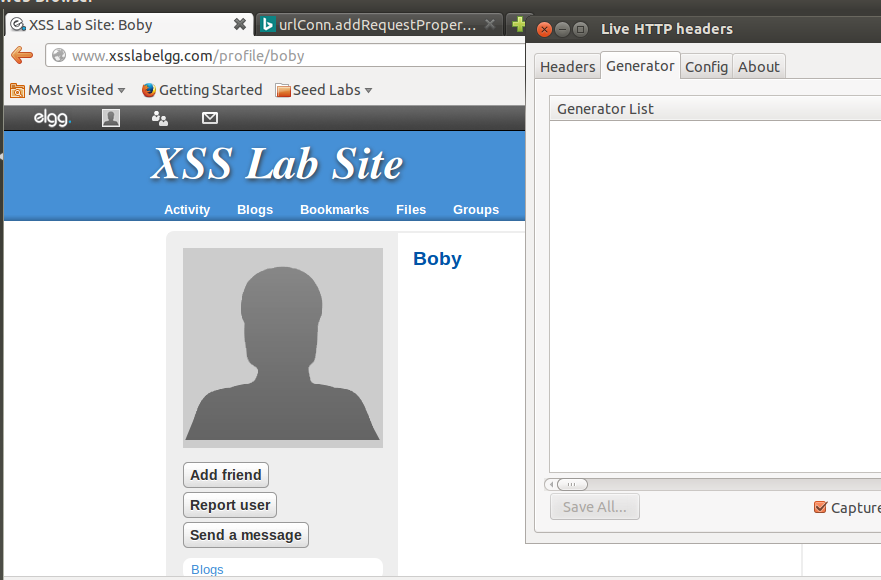Open the Groups menu item
Image resolution: width=881 pixels, height=580 pixels.
click(x=476, y=210)
